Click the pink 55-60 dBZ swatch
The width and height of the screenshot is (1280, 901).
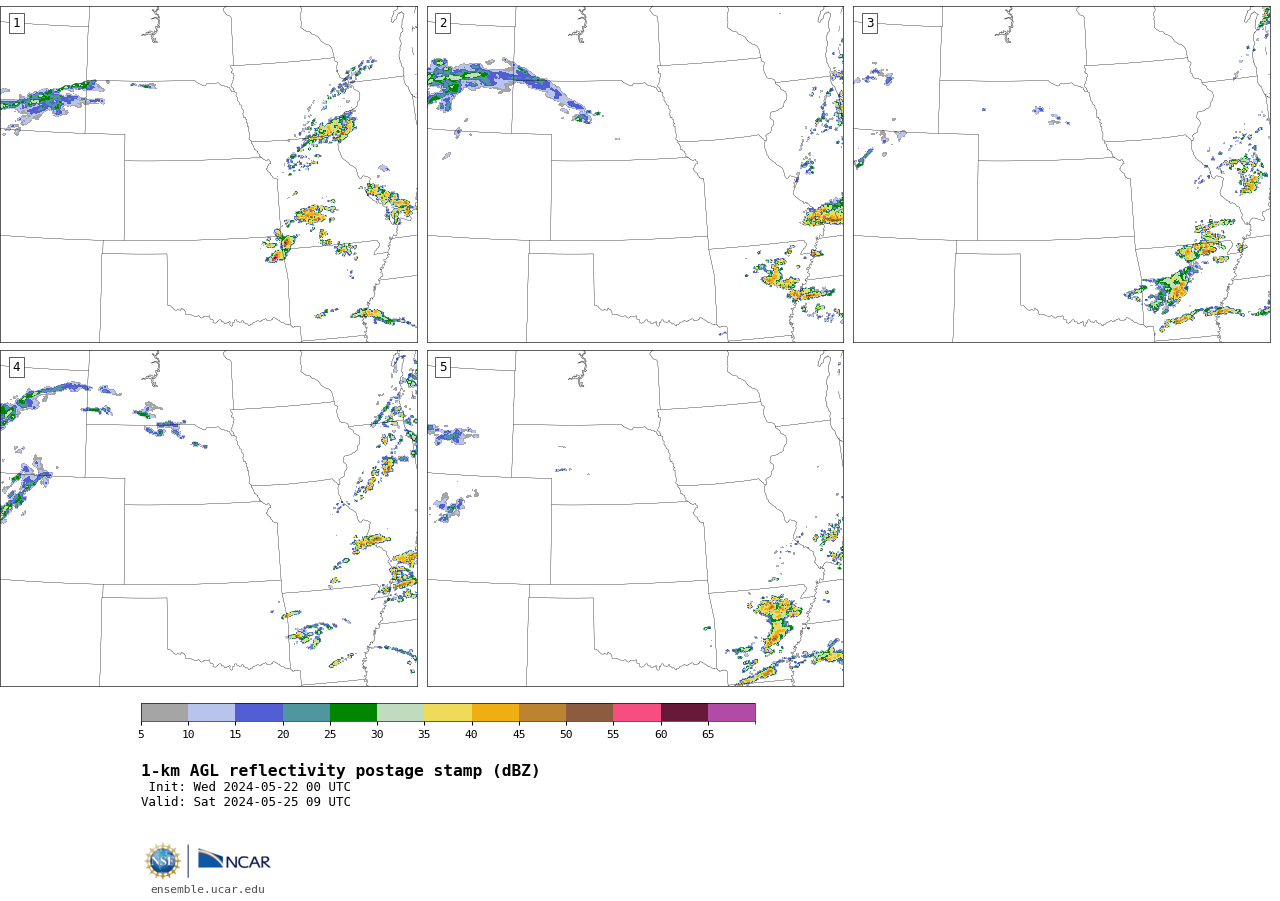coord(637,713)
